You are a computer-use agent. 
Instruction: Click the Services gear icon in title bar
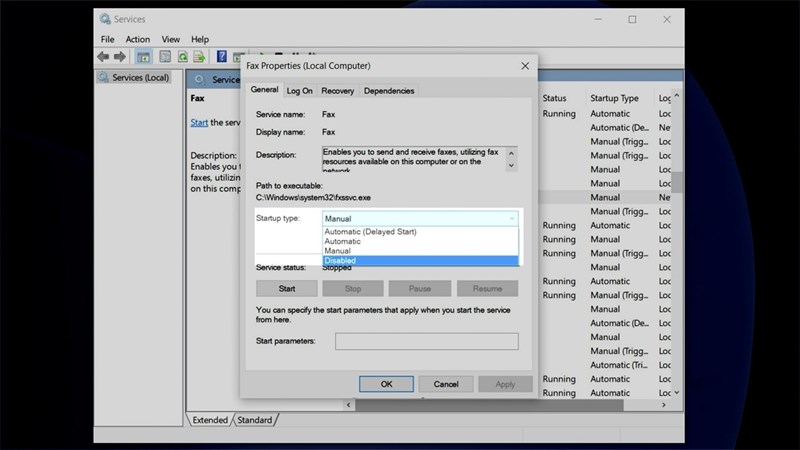tap(105, 19)
